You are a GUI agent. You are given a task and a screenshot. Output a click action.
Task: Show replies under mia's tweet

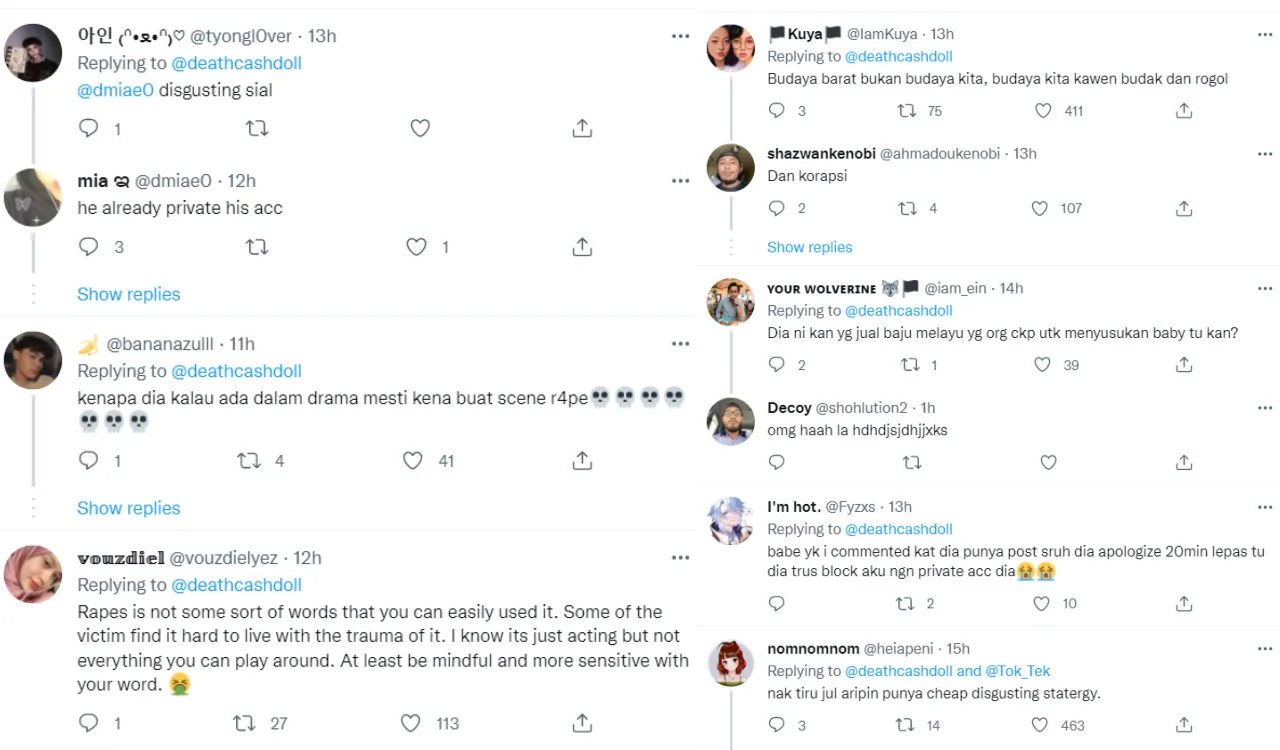pos(129,294)
